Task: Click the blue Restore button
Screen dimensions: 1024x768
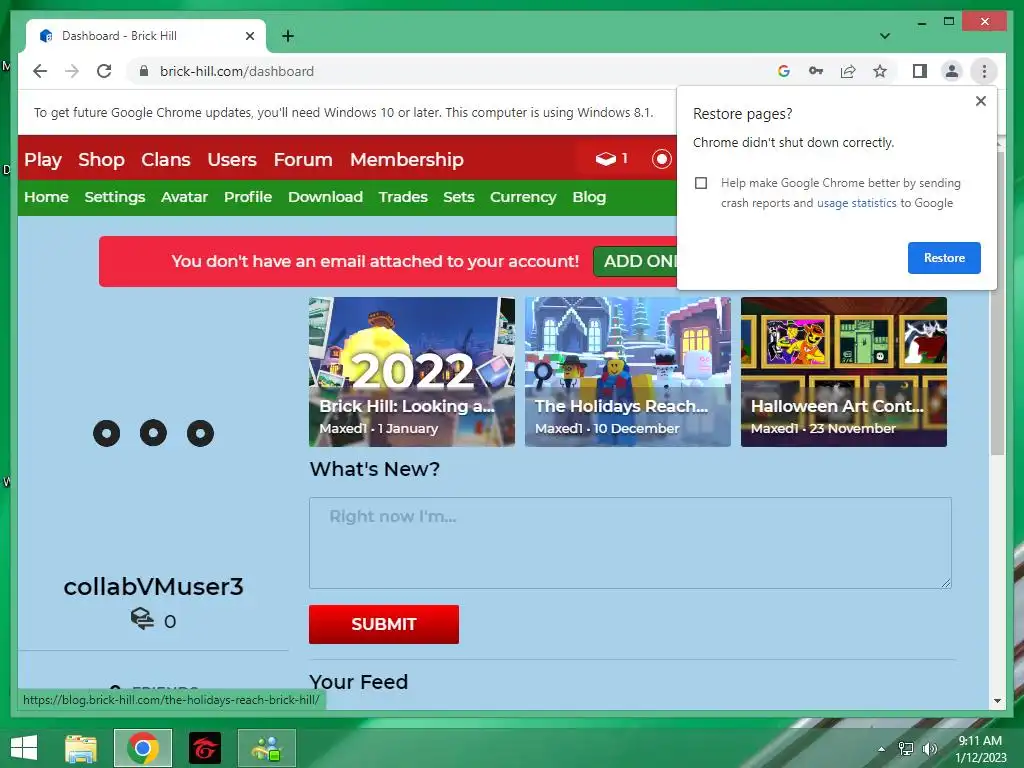Action: [944, 258]
